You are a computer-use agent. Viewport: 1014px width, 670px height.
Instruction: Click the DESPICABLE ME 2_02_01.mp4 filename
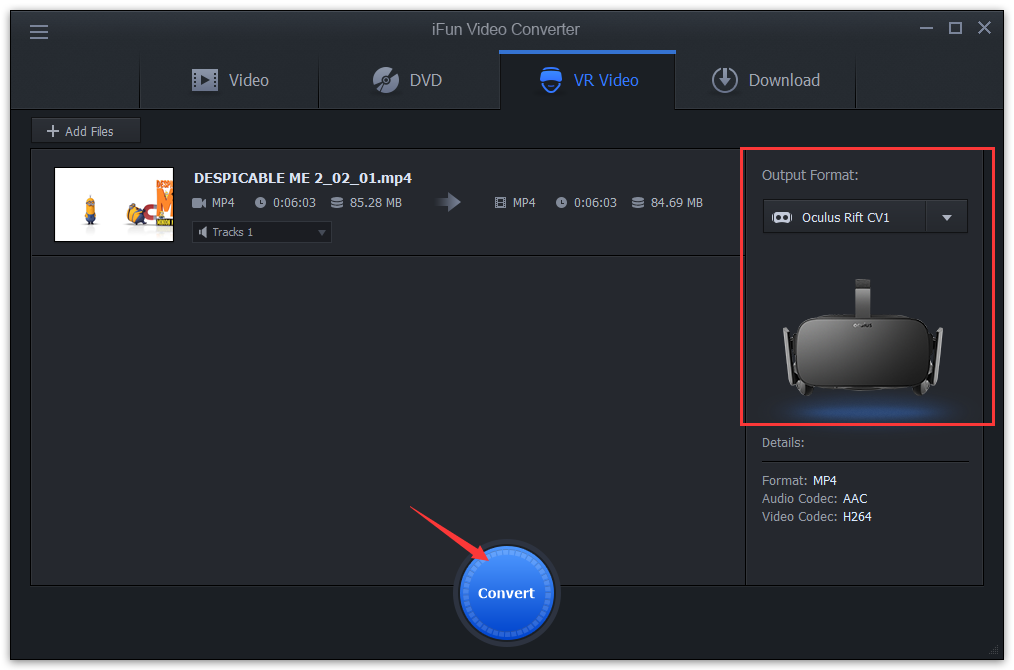(303, 178)
